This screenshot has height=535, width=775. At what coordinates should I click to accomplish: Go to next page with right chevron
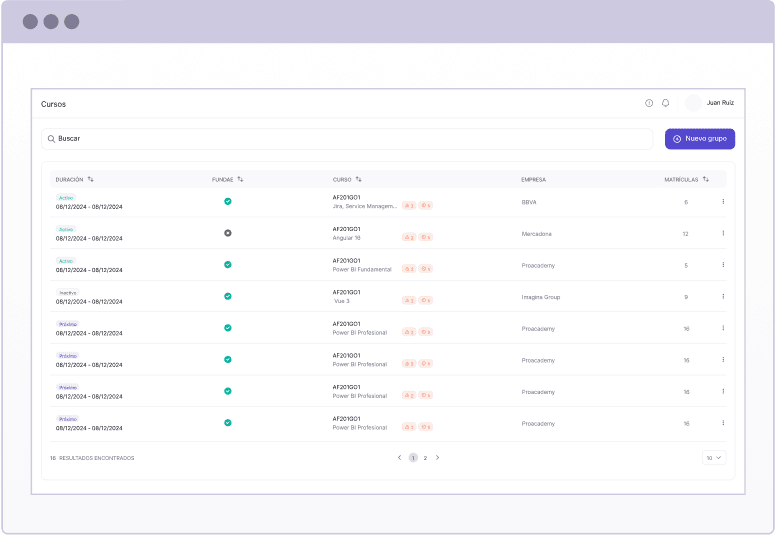click(x=437, y=458)
